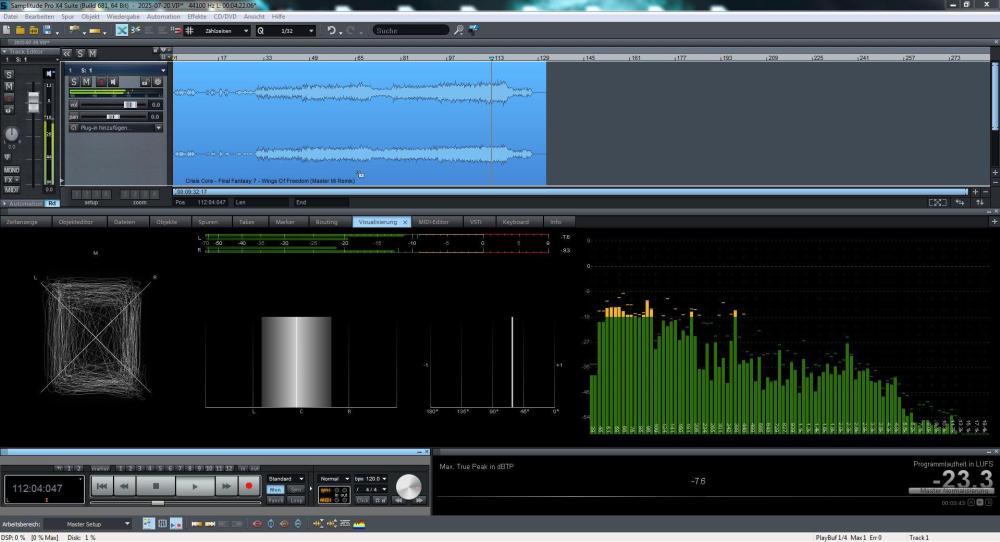
Task: Click the mixer view icon in the bottom toolbar
Action: click(x=162, y=524)
